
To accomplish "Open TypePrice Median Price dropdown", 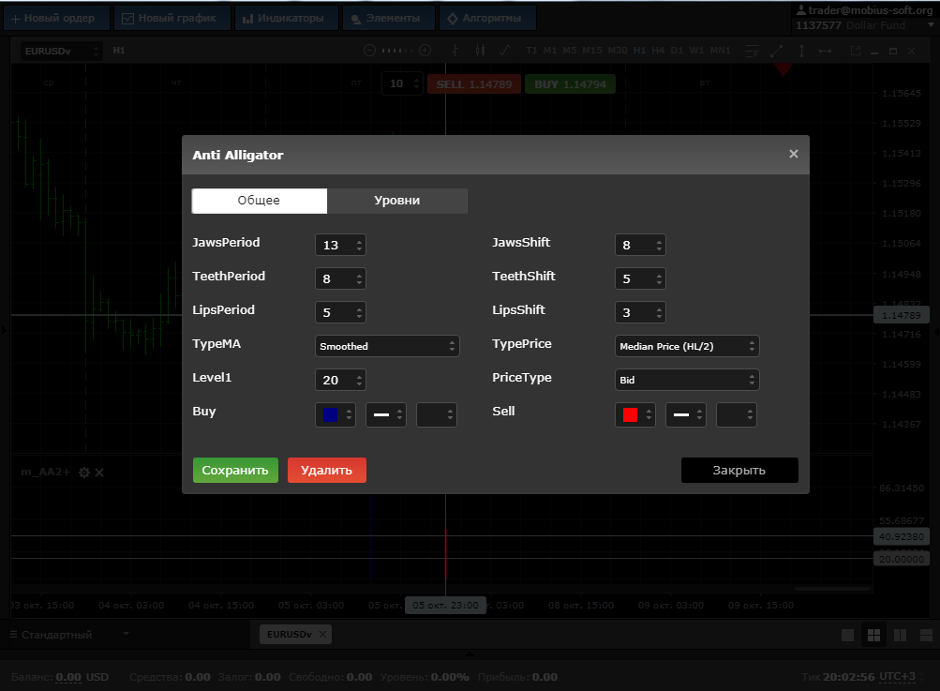I will (x=686, y=346).
